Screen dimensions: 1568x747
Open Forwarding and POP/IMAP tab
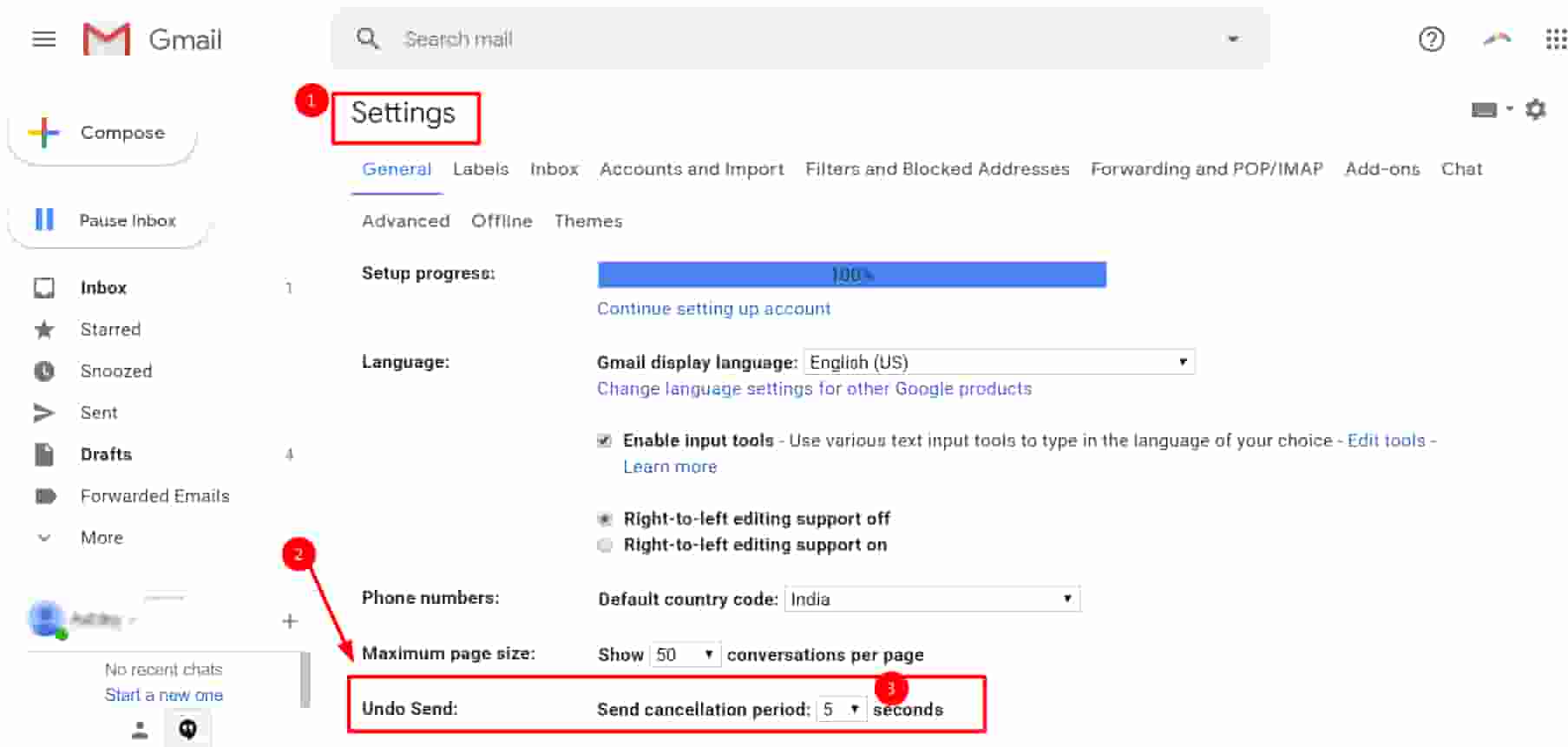tap(1207, 169)
